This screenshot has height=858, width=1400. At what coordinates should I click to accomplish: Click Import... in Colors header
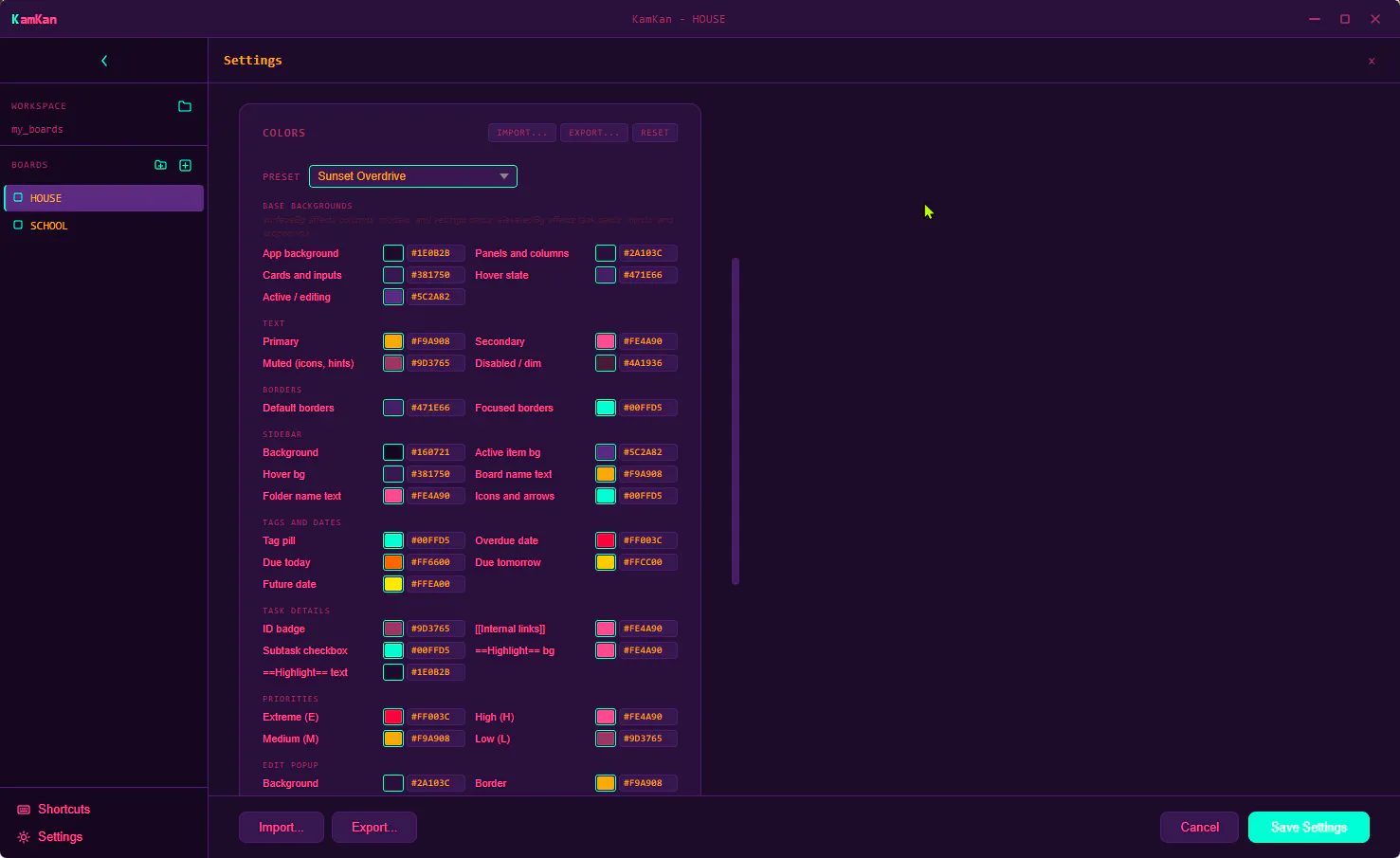[x=522, y=133]
